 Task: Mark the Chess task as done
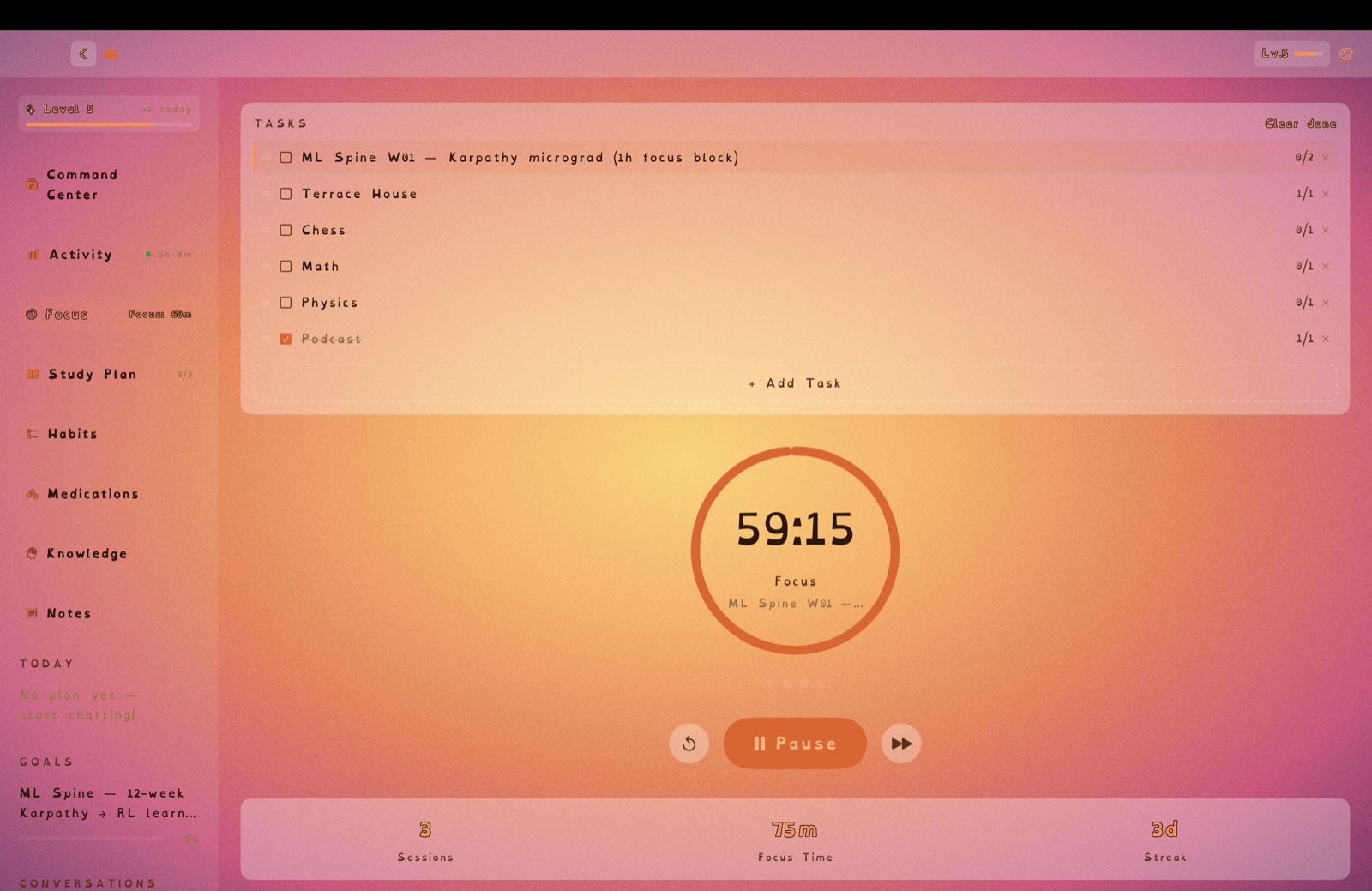pyautogui.click(x=286, y=230)
